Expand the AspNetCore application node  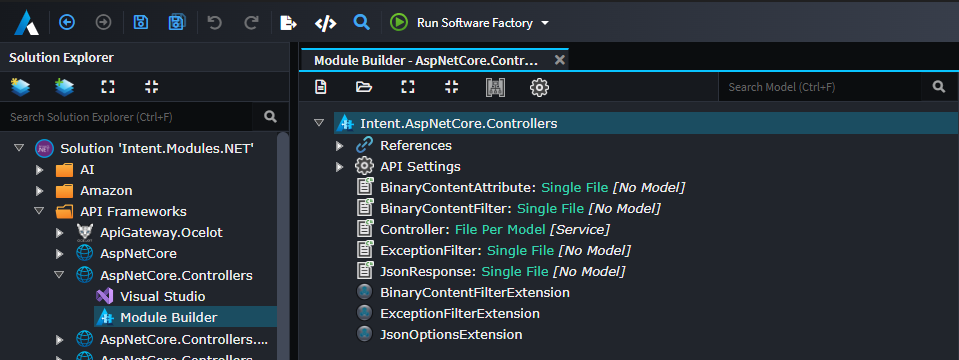pyautogui.click(x=59, y=254)
